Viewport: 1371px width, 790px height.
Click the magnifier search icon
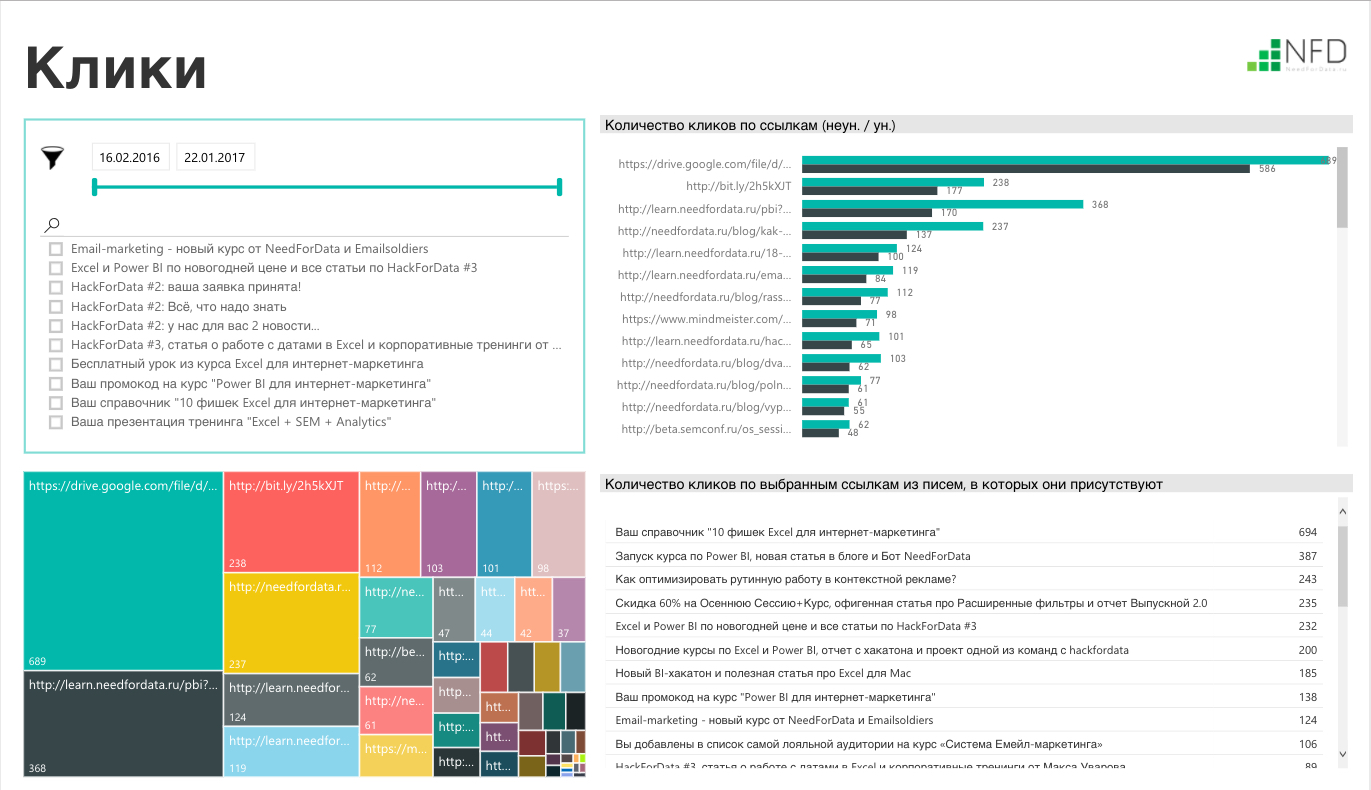[53, 225]
